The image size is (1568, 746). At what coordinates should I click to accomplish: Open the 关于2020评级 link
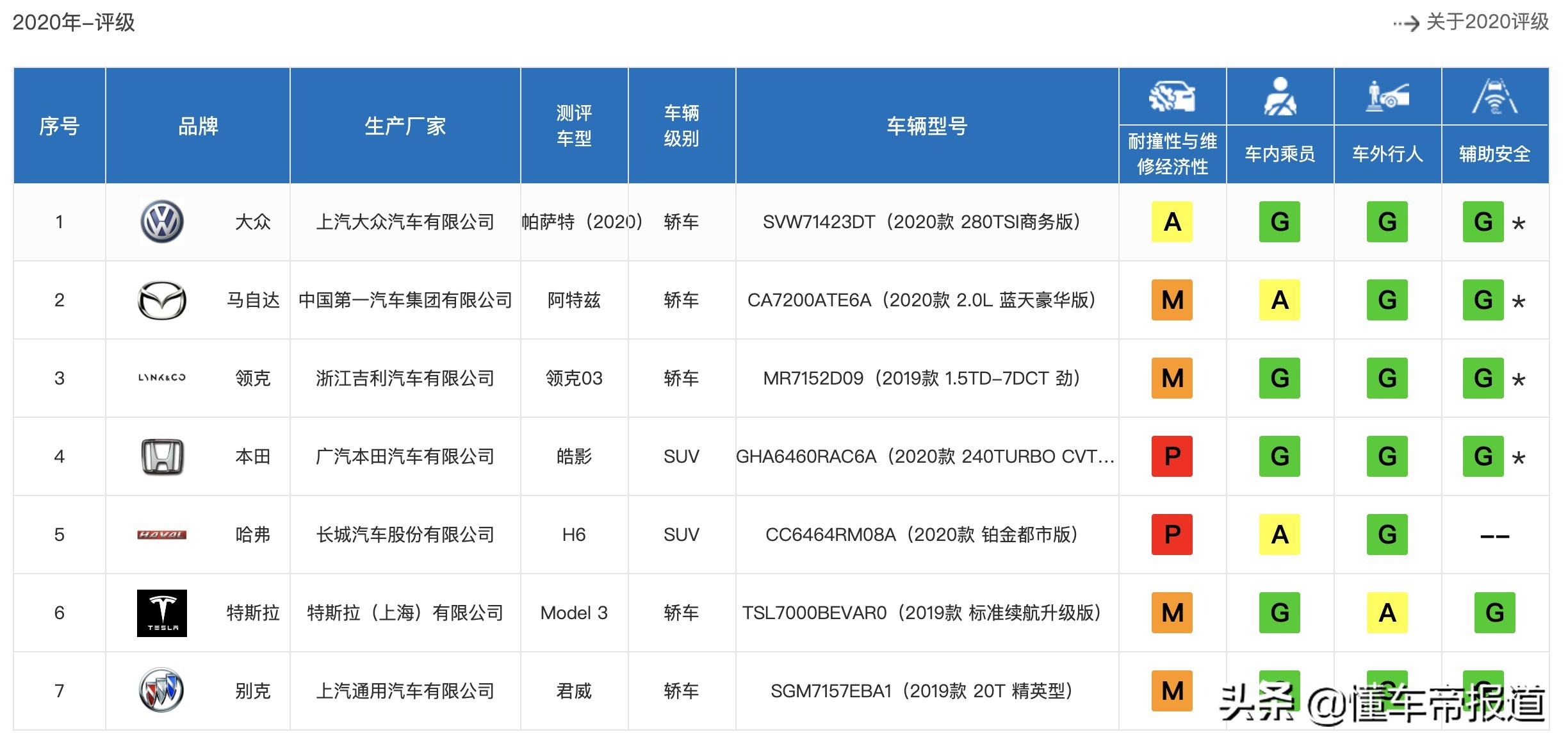point(1487,22)
